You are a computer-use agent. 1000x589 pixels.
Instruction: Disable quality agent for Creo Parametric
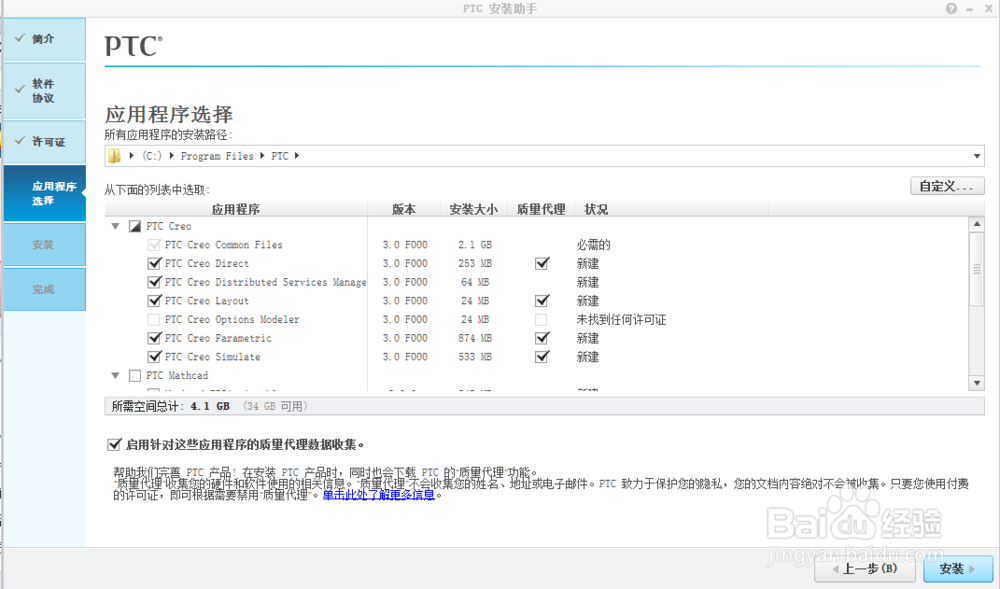[541, 338]
